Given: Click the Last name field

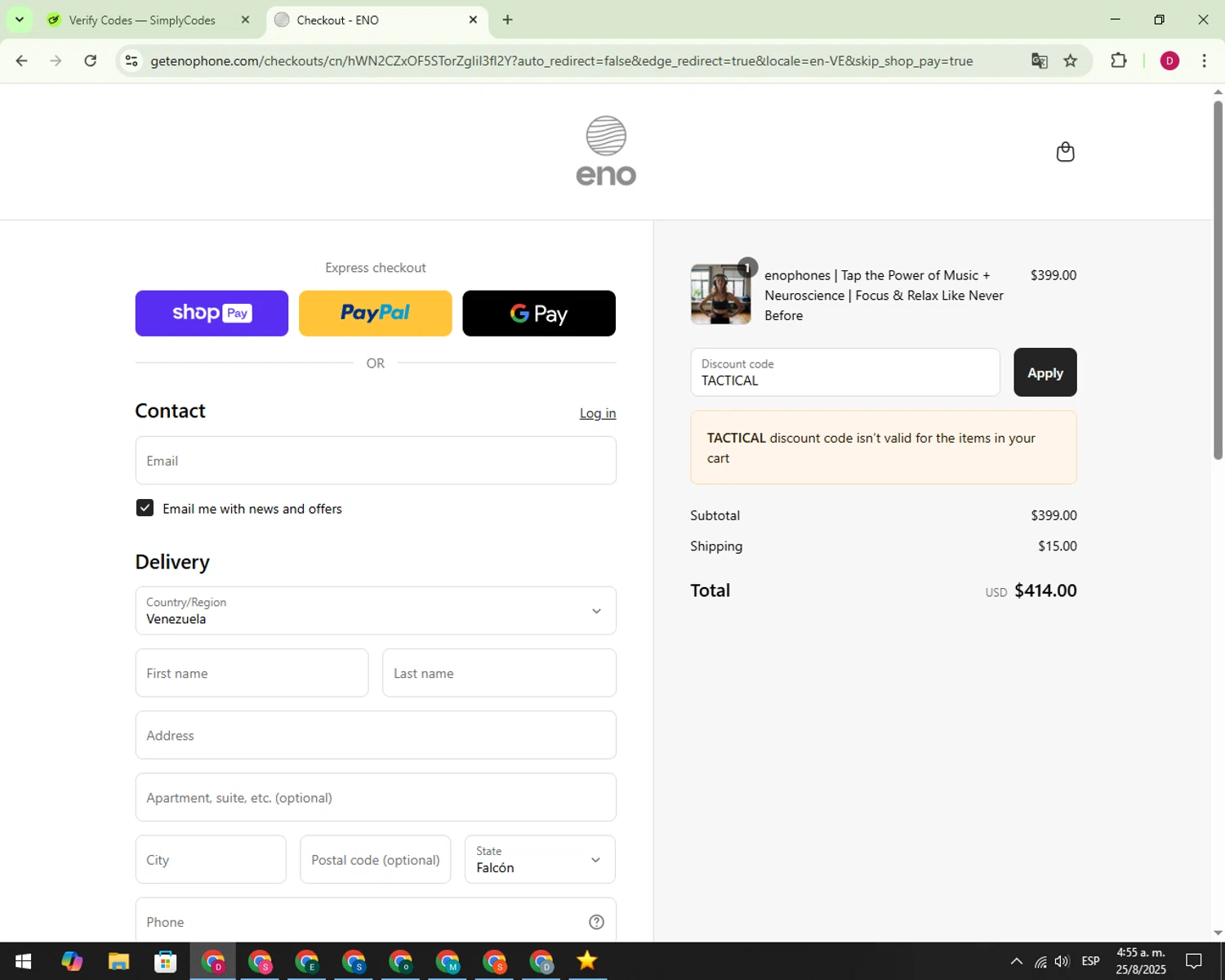Looking at the screenshot, I should [499, 673].
